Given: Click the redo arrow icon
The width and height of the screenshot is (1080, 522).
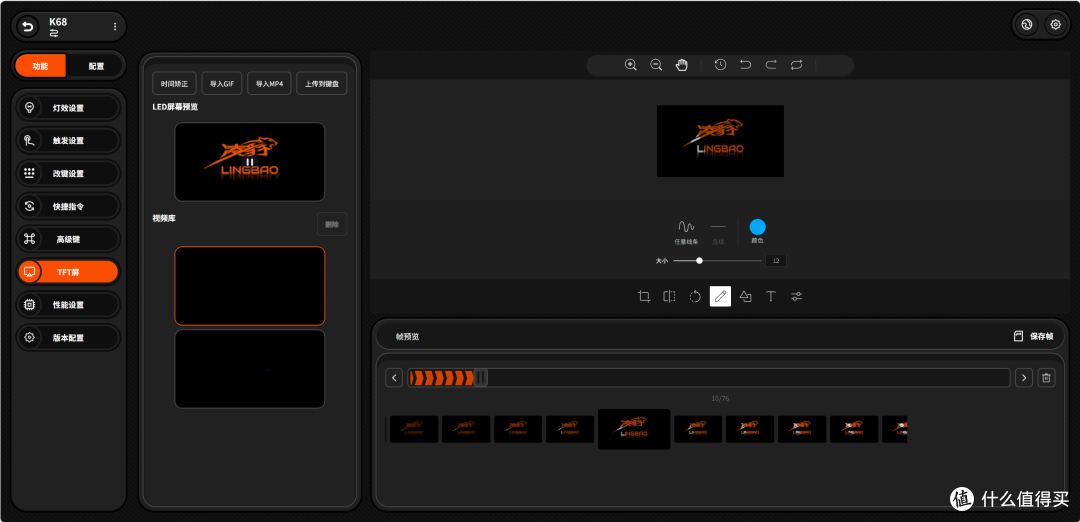Looking at the screenshot, I should (771, 65).
